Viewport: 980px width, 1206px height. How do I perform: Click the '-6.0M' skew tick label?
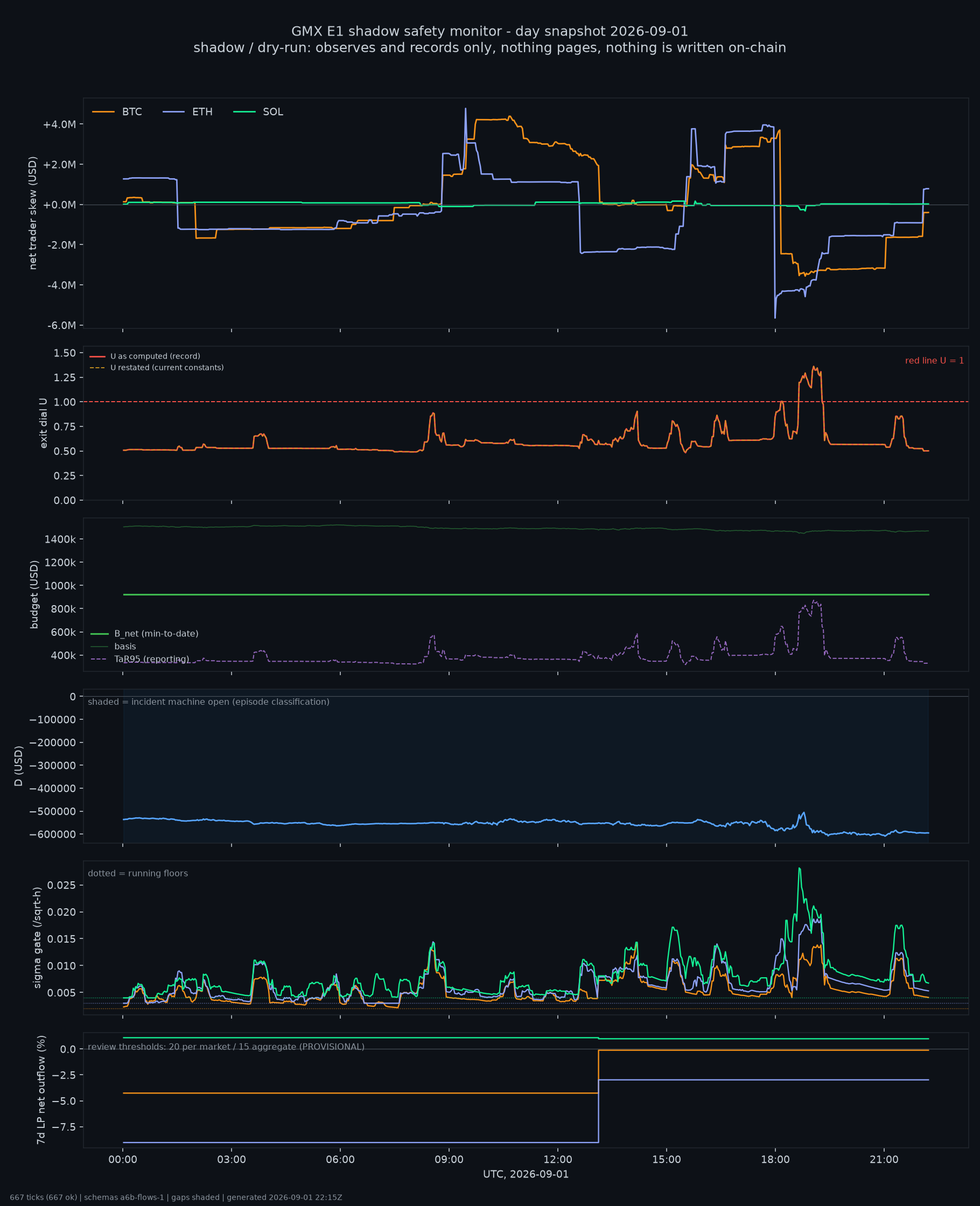point(61,326)
